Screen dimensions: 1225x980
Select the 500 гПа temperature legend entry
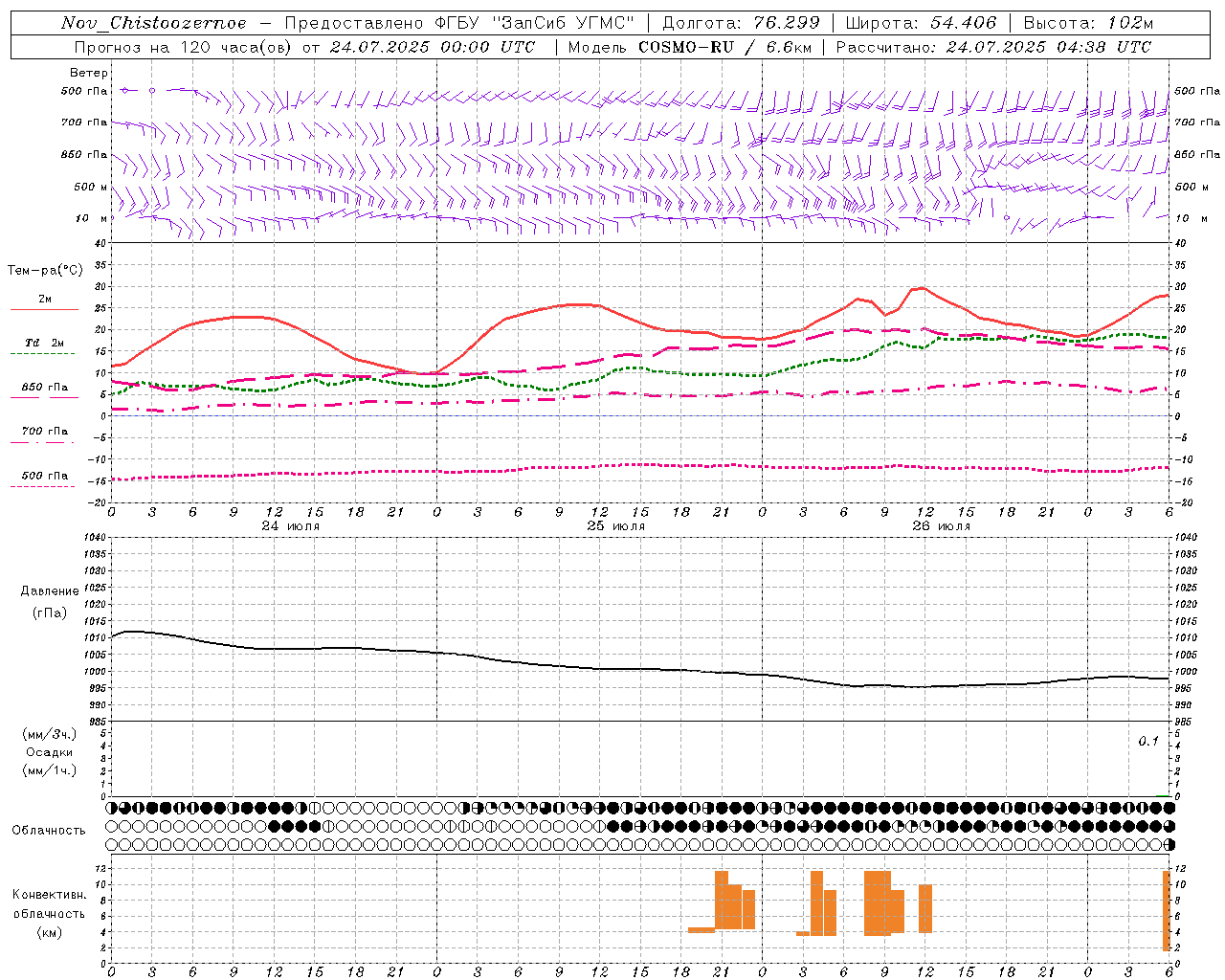(x=45, y=476)
